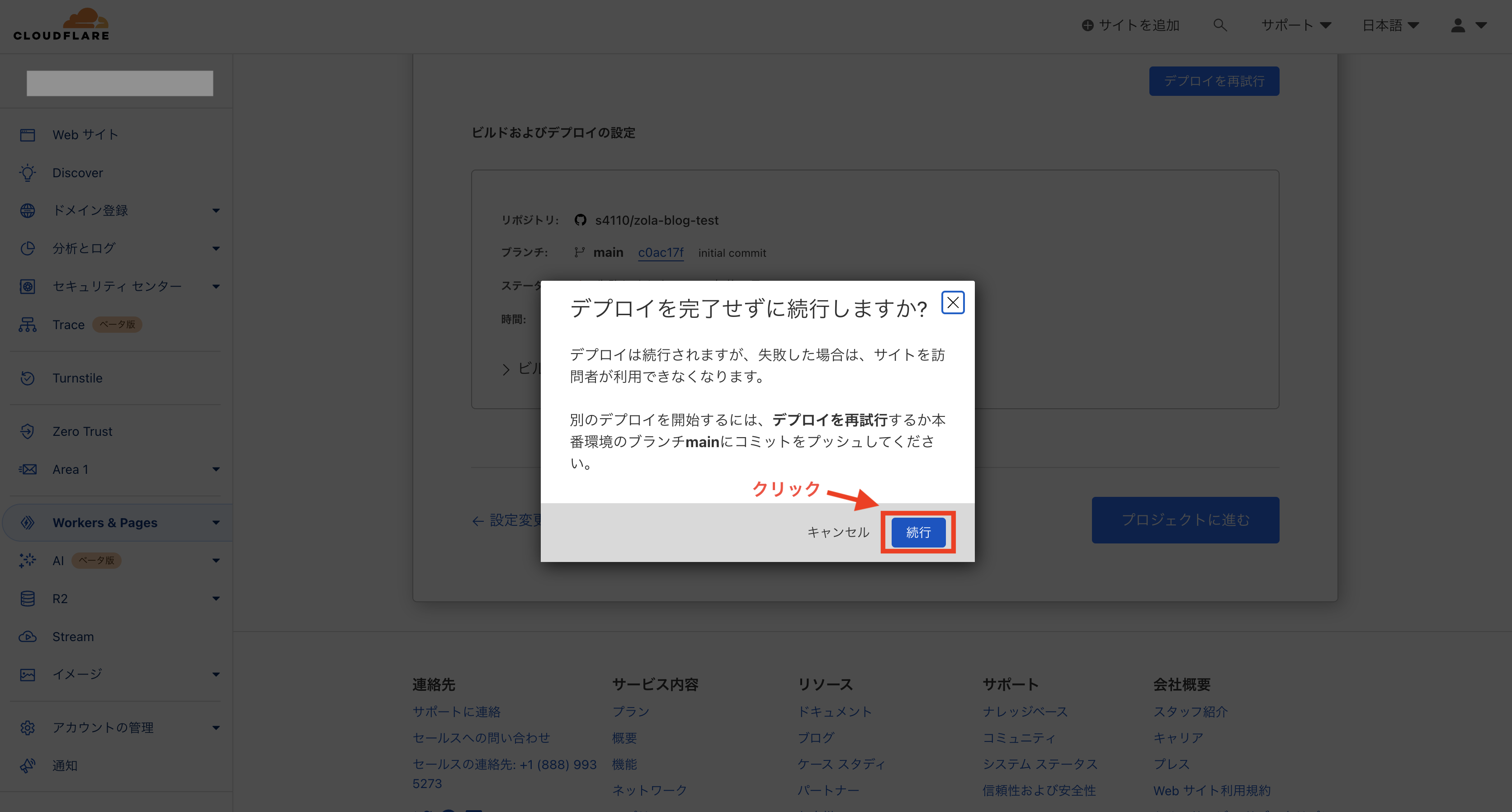Click キャンセル in the dialog

(x=837, y=532)
